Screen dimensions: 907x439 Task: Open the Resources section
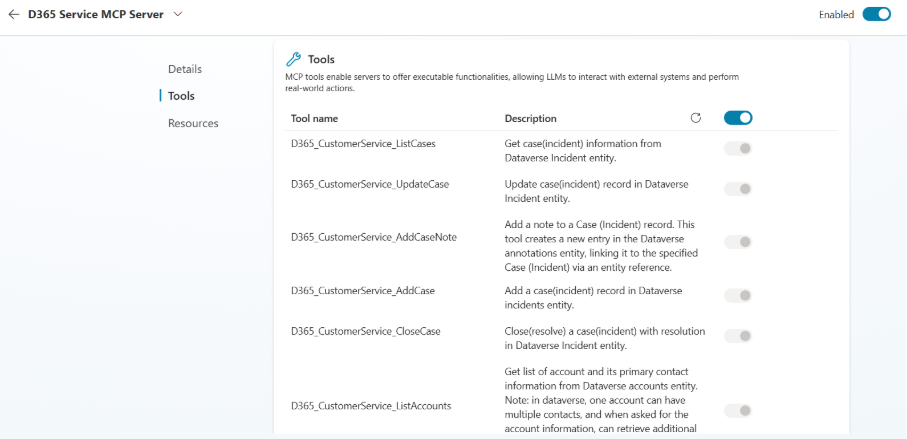coord(193,123)
